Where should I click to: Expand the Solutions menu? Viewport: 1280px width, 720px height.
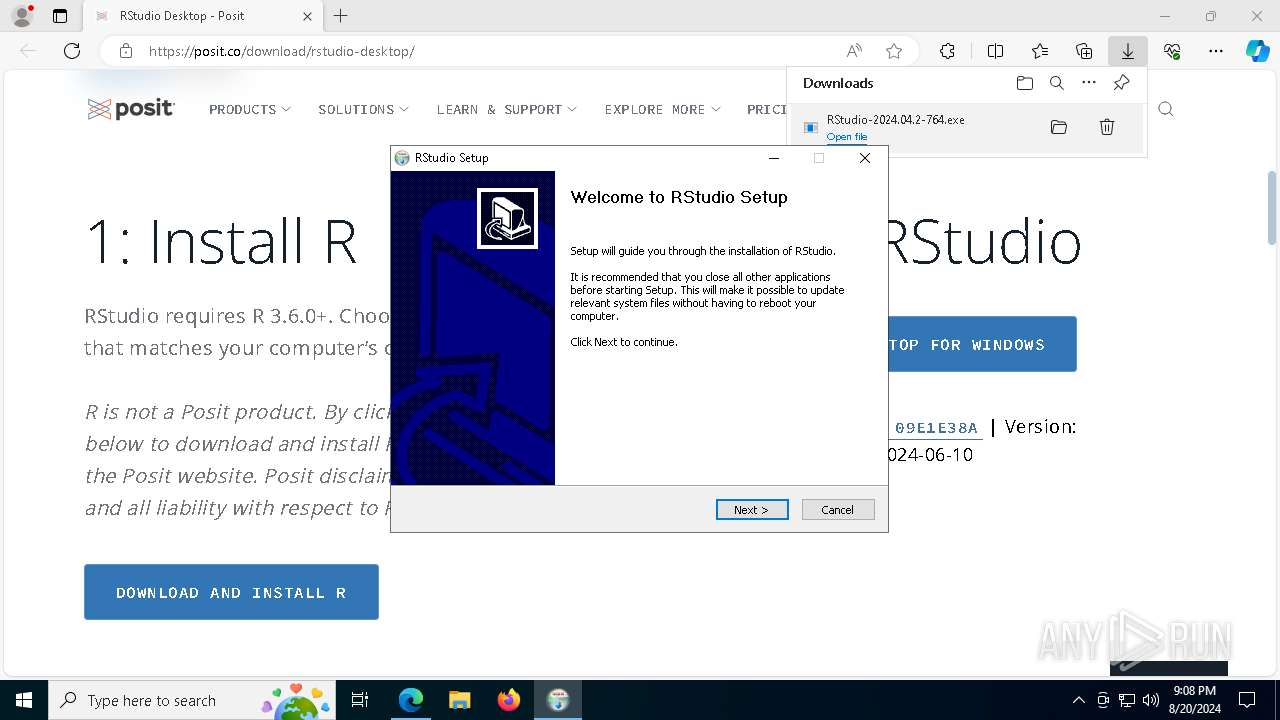point(364,109)
